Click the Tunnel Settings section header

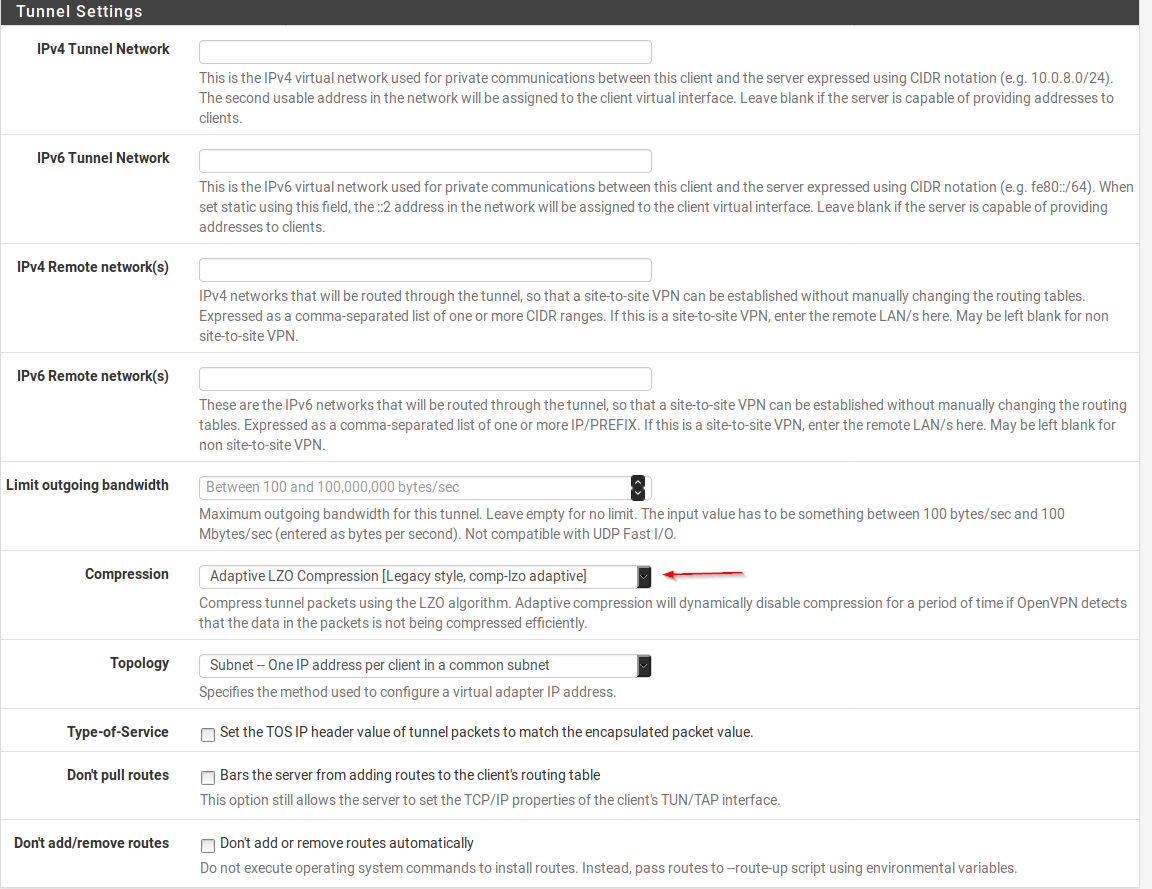tap(80, 12)
